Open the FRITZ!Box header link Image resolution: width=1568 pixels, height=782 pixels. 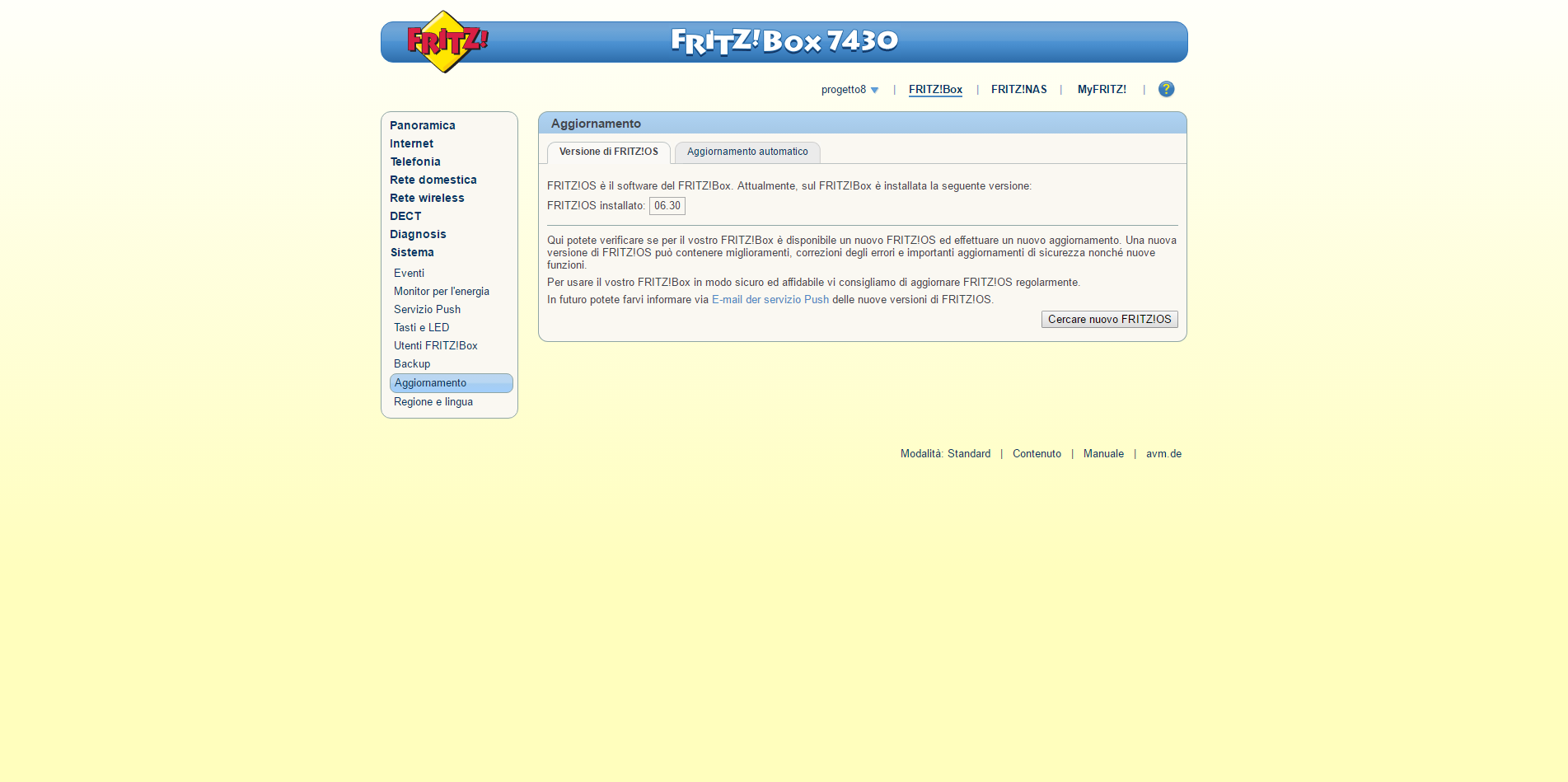(x=935, y=90)
